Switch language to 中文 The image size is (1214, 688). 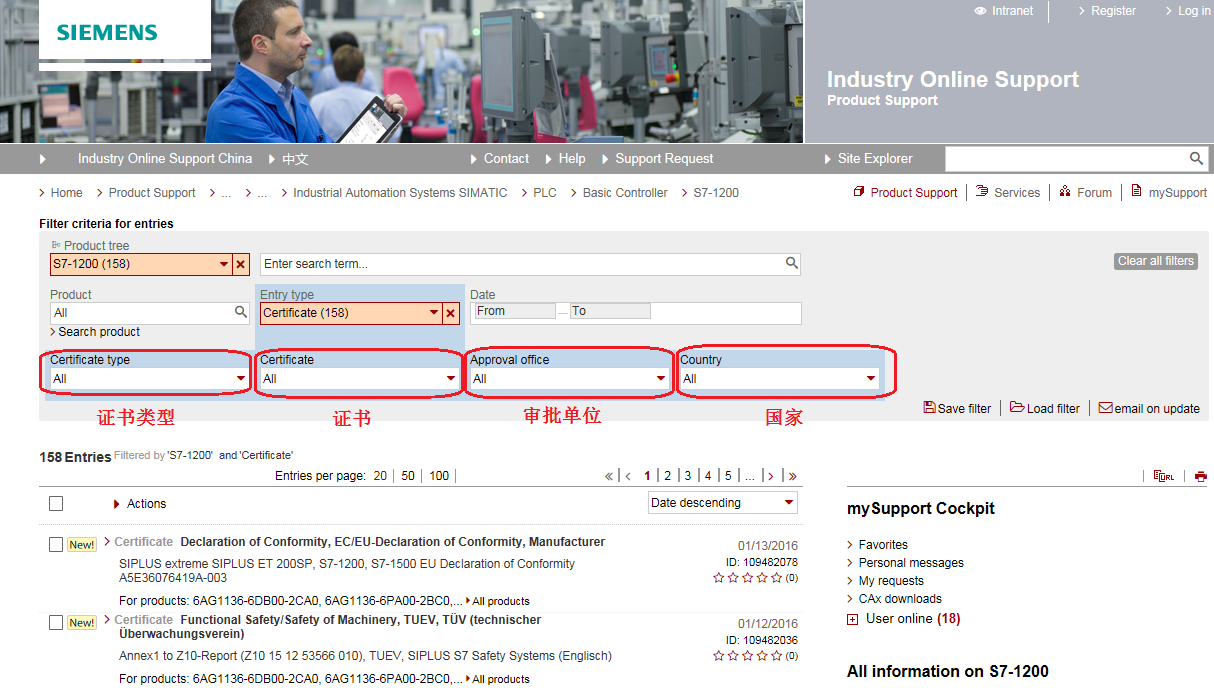click(295, 159)
